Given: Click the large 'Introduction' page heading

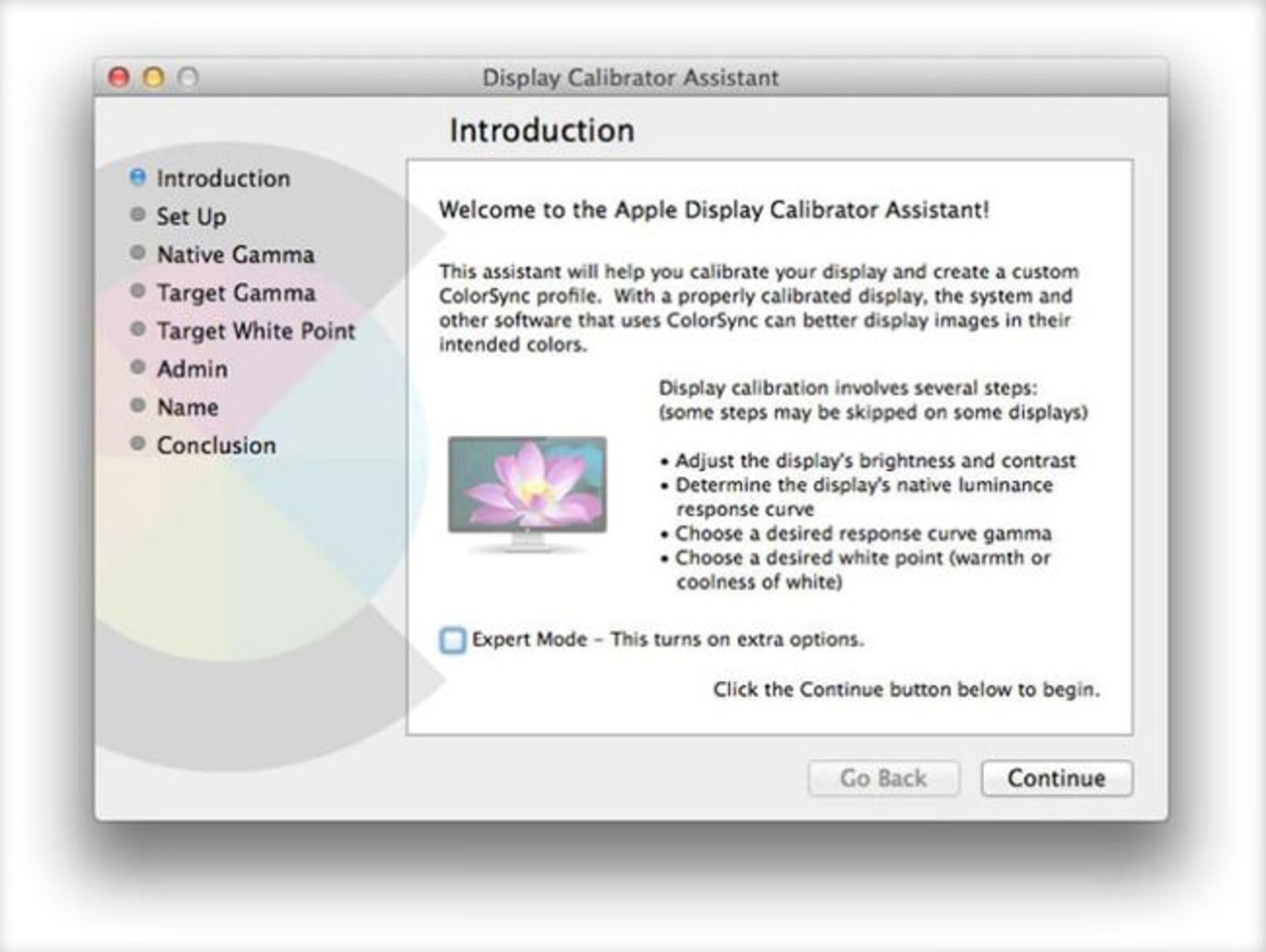Looking at the screenshot, I should (542, 130).
